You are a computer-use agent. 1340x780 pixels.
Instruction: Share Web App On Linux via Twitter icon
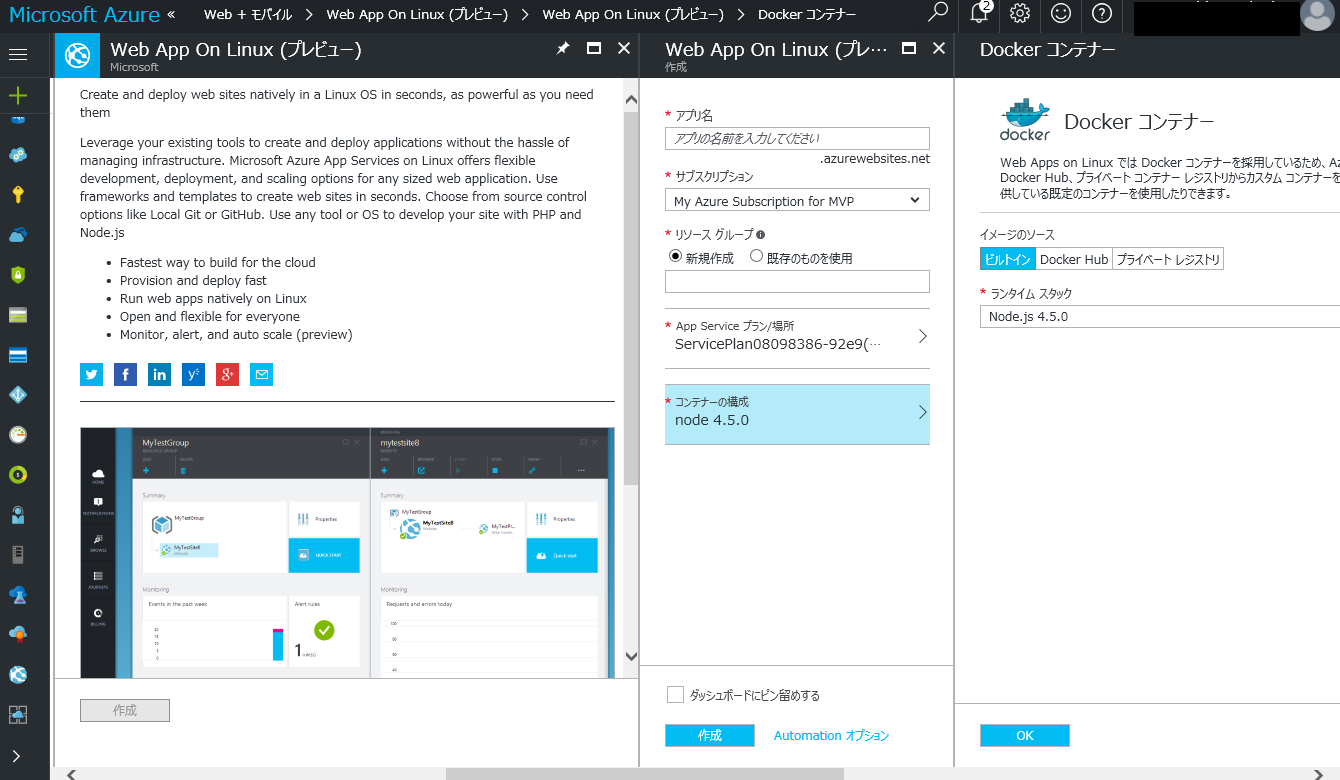[91, 374]
